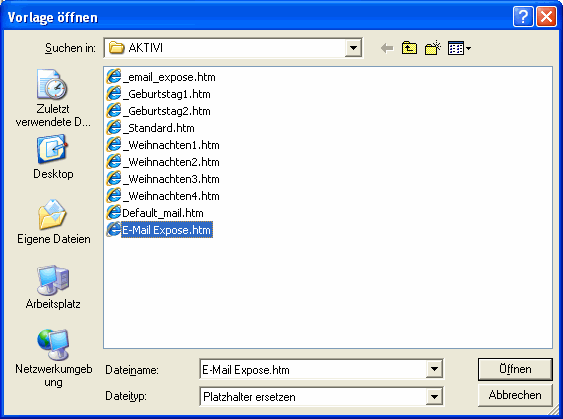Screen dimensions: 563x419
Task: Go to Desktop in places bar
Action: tap(53, 157)
